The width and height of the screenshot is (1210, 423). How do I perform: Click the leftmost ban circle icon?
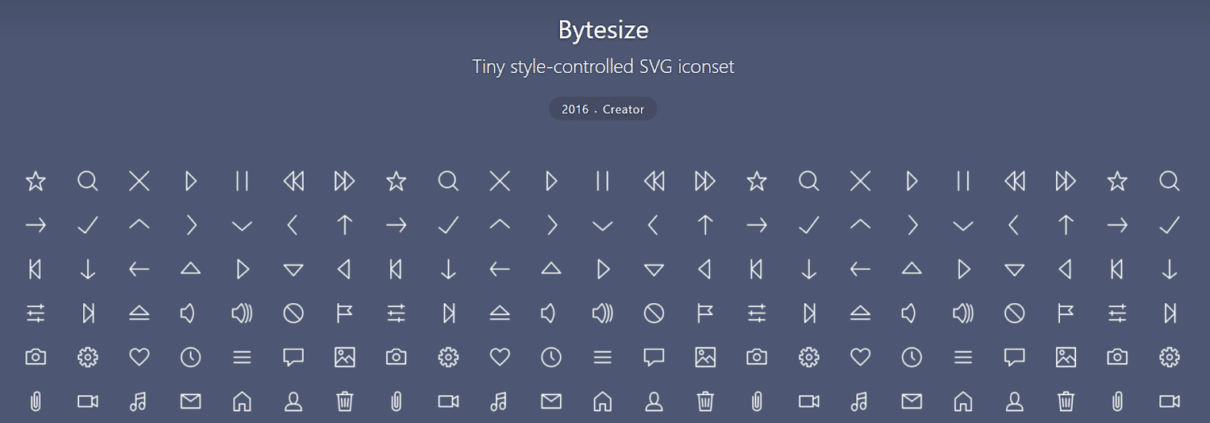[x=293, y=313]
